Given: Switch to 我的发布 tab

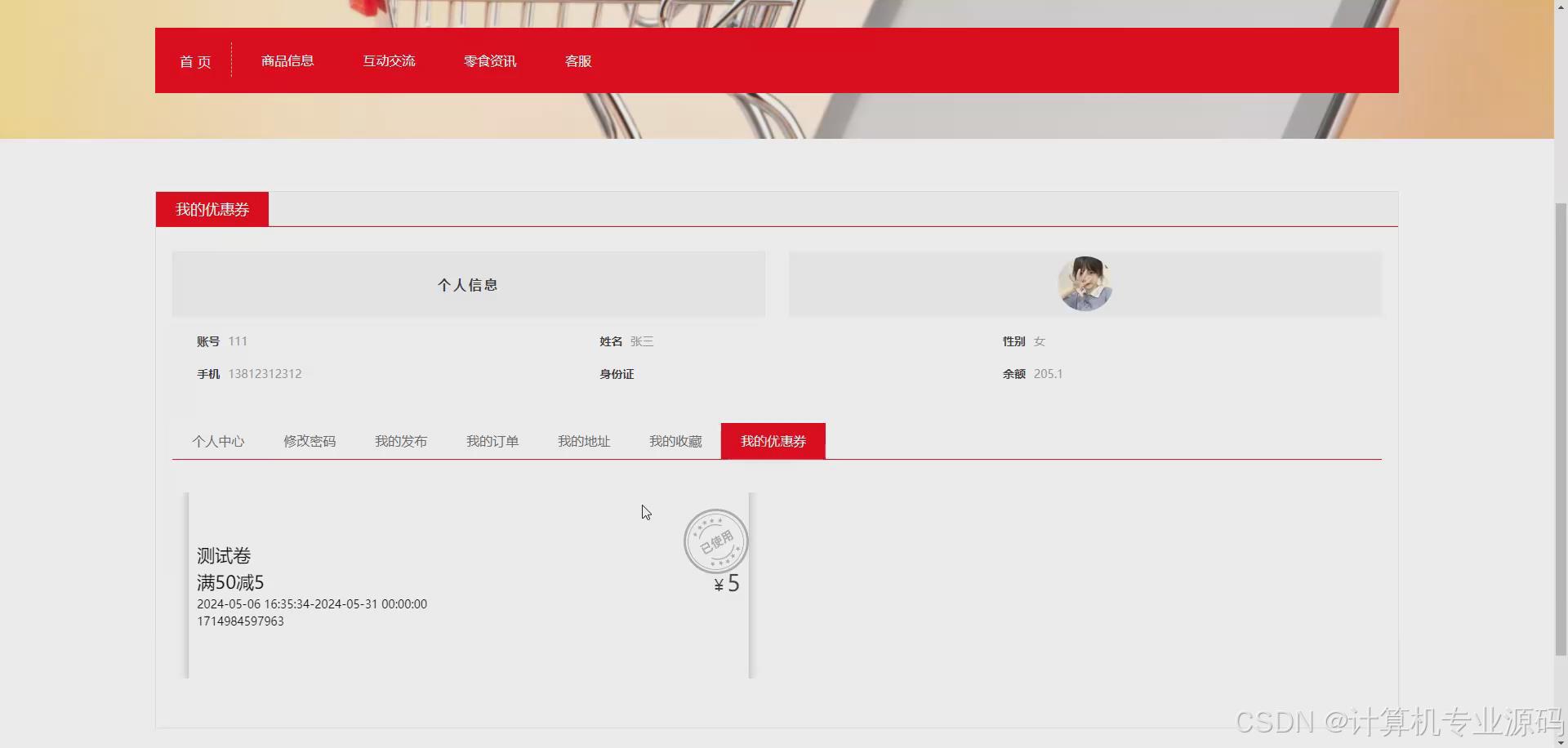Looking at the screenshot, I should click(401, 441).
